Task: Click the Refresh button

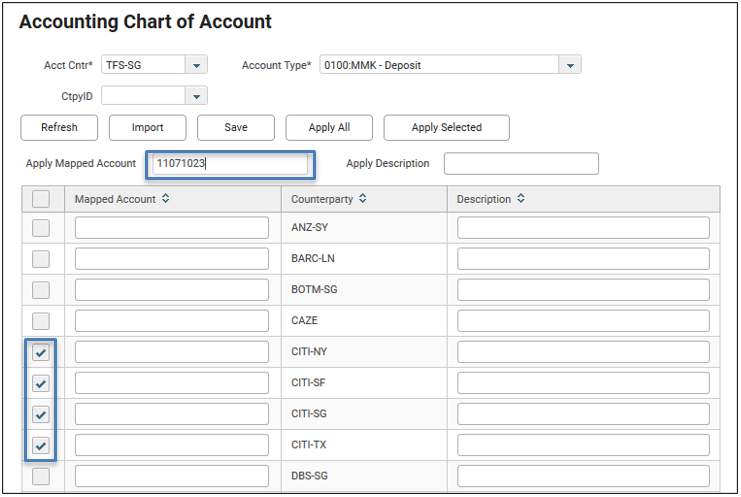Action: [x=59, y=128]
